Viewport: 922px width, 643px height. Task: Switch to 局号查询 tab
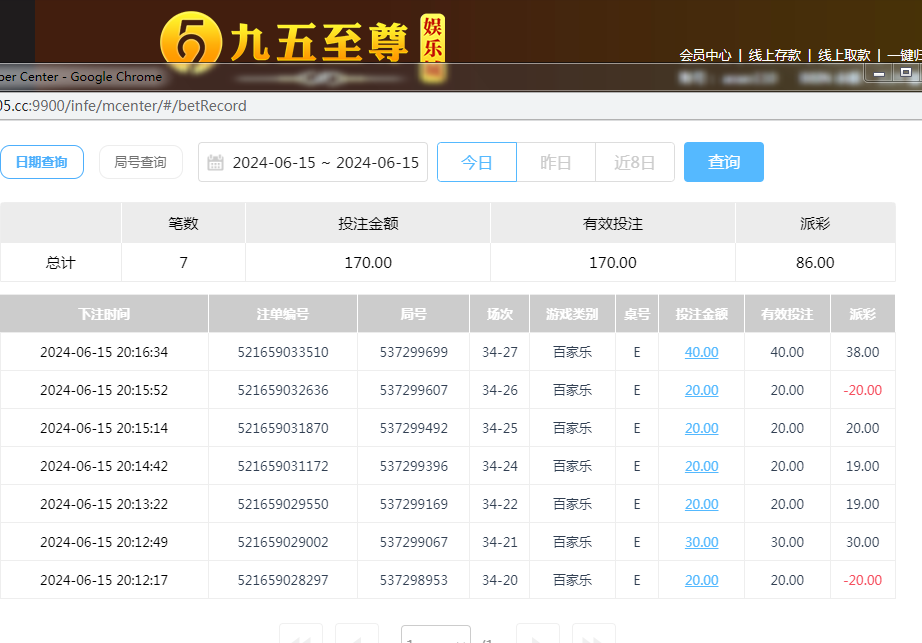tap(141, 162)
